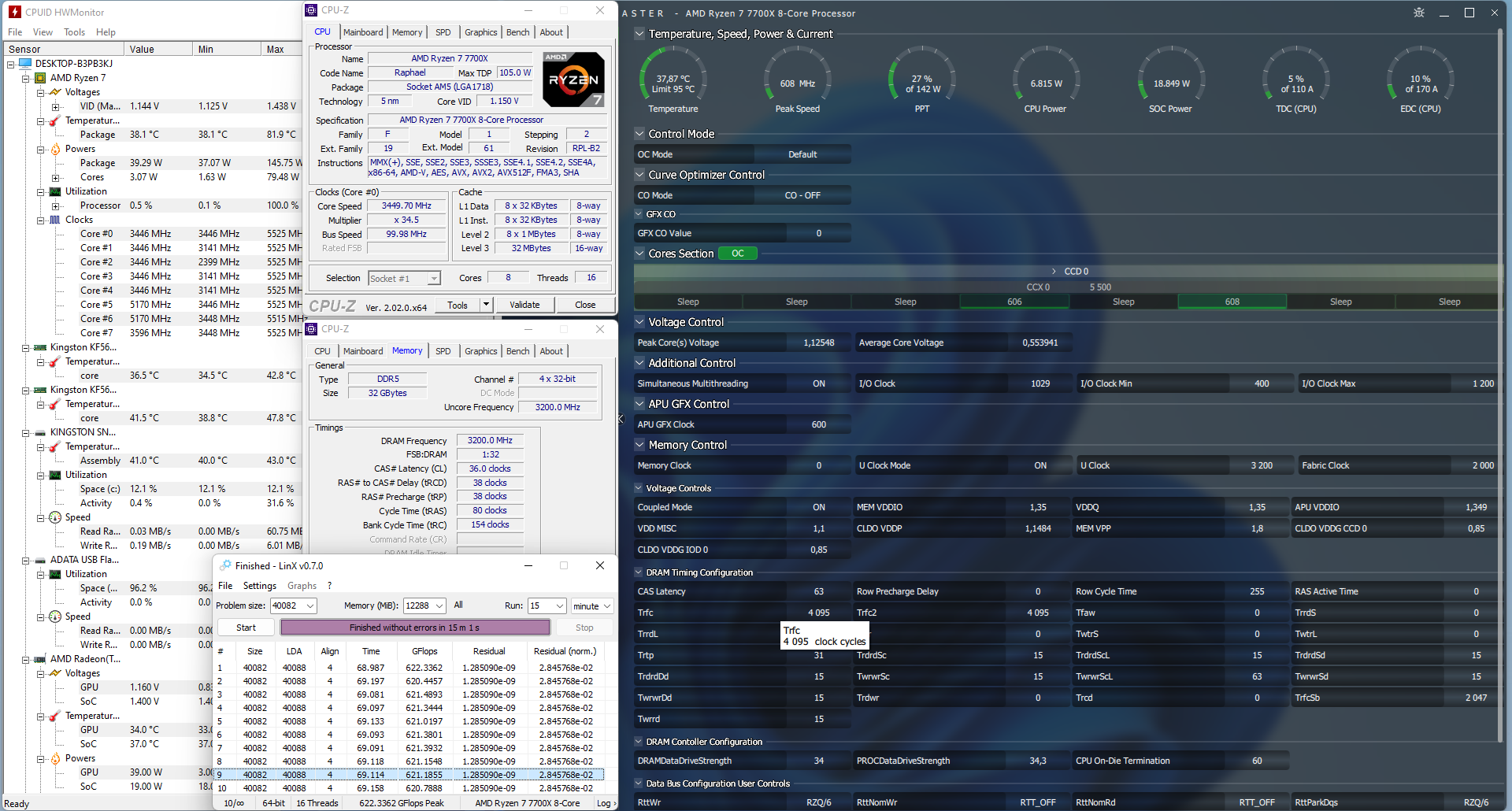Click the Voltages icon under AMD Ryzen 7
The height and width of the screenshot is (811, 1512).
coord(55,92)
